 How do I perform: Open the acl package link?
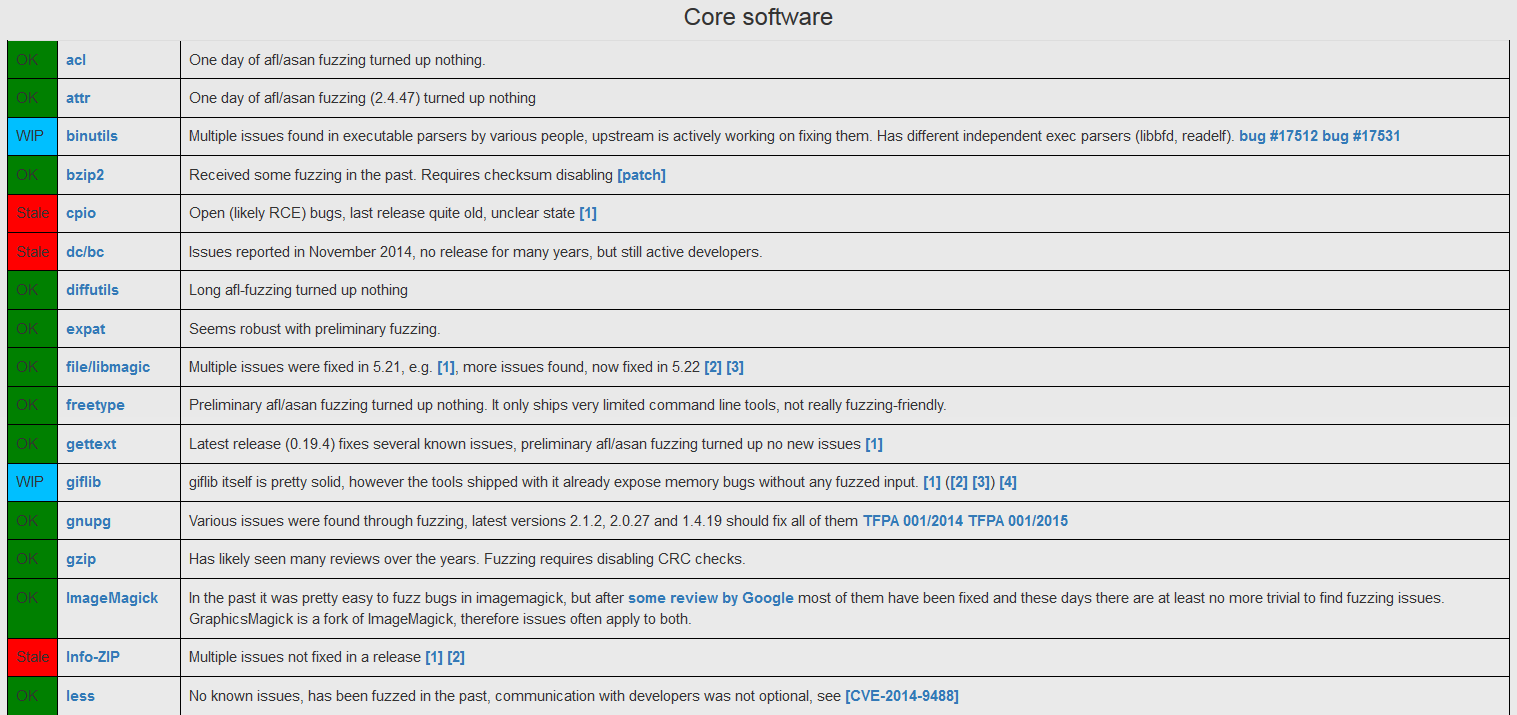point(76,60)
